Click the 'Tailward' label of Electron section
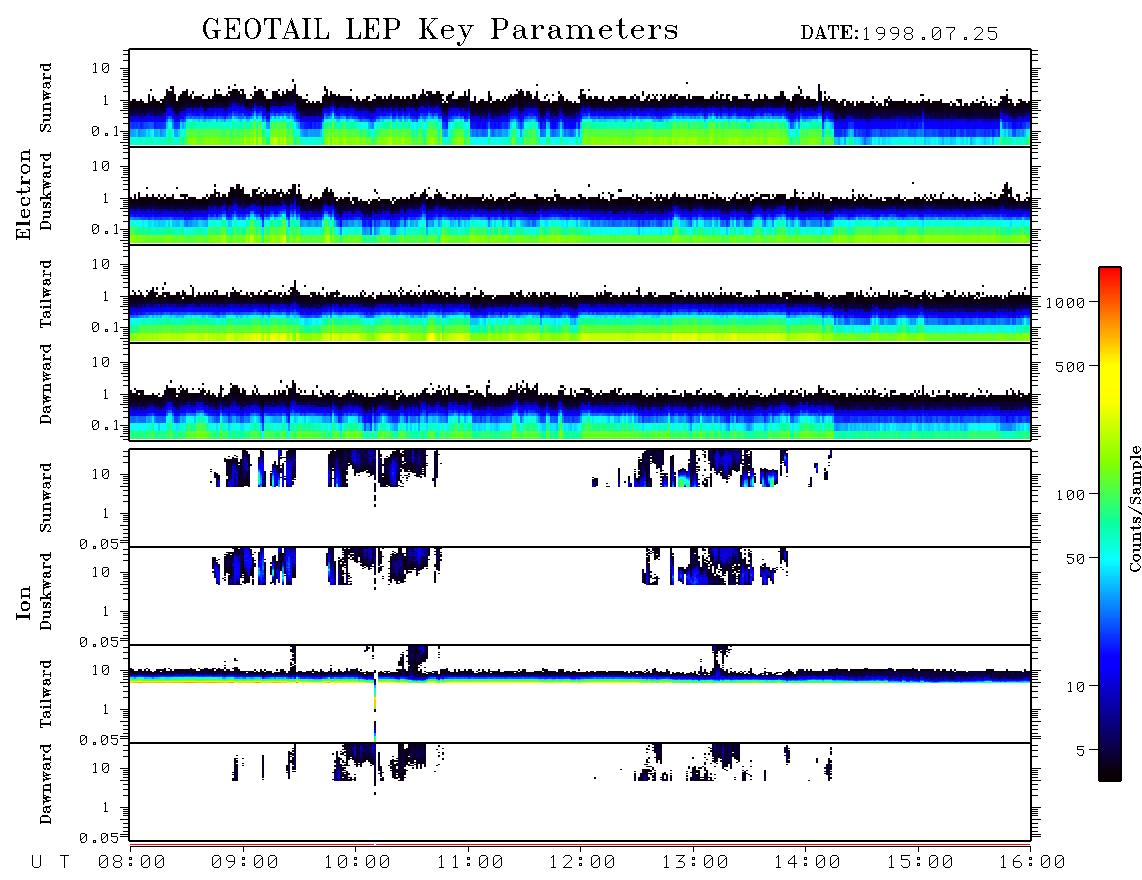The height and width of the screenshot is (880, 1142). (x=46, y=294)
